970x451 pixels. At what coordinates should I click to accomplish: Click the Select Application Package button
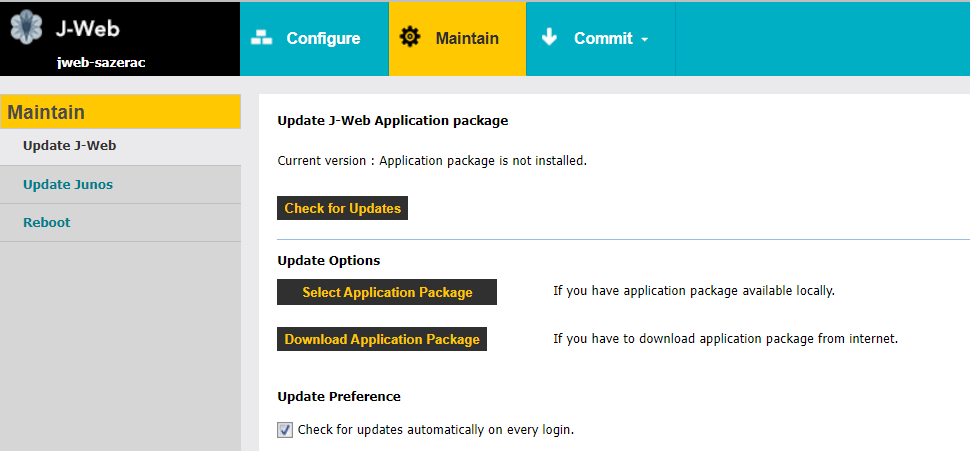point(387,292)
